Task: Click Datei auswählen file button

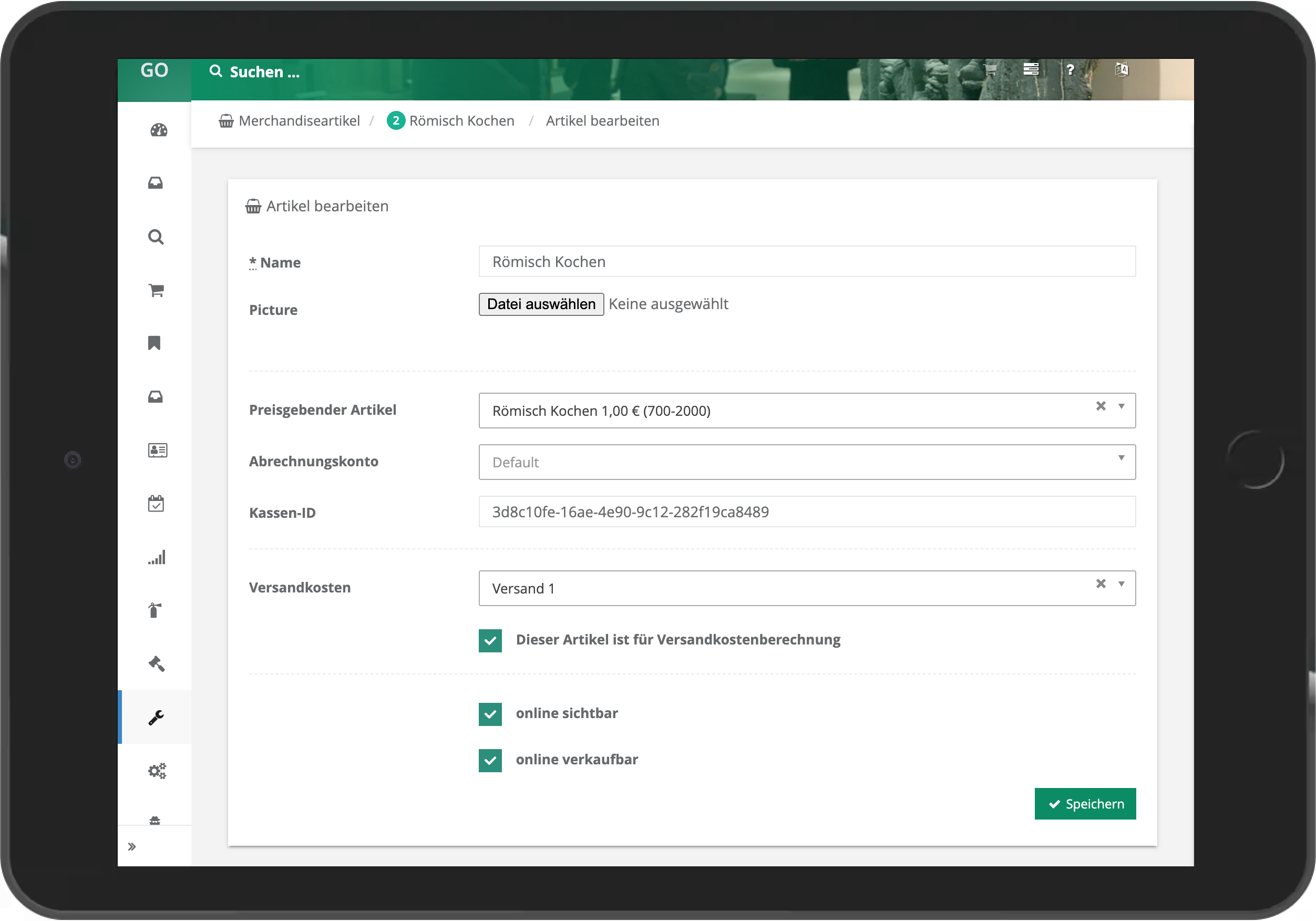Action: tap(541, 304)
